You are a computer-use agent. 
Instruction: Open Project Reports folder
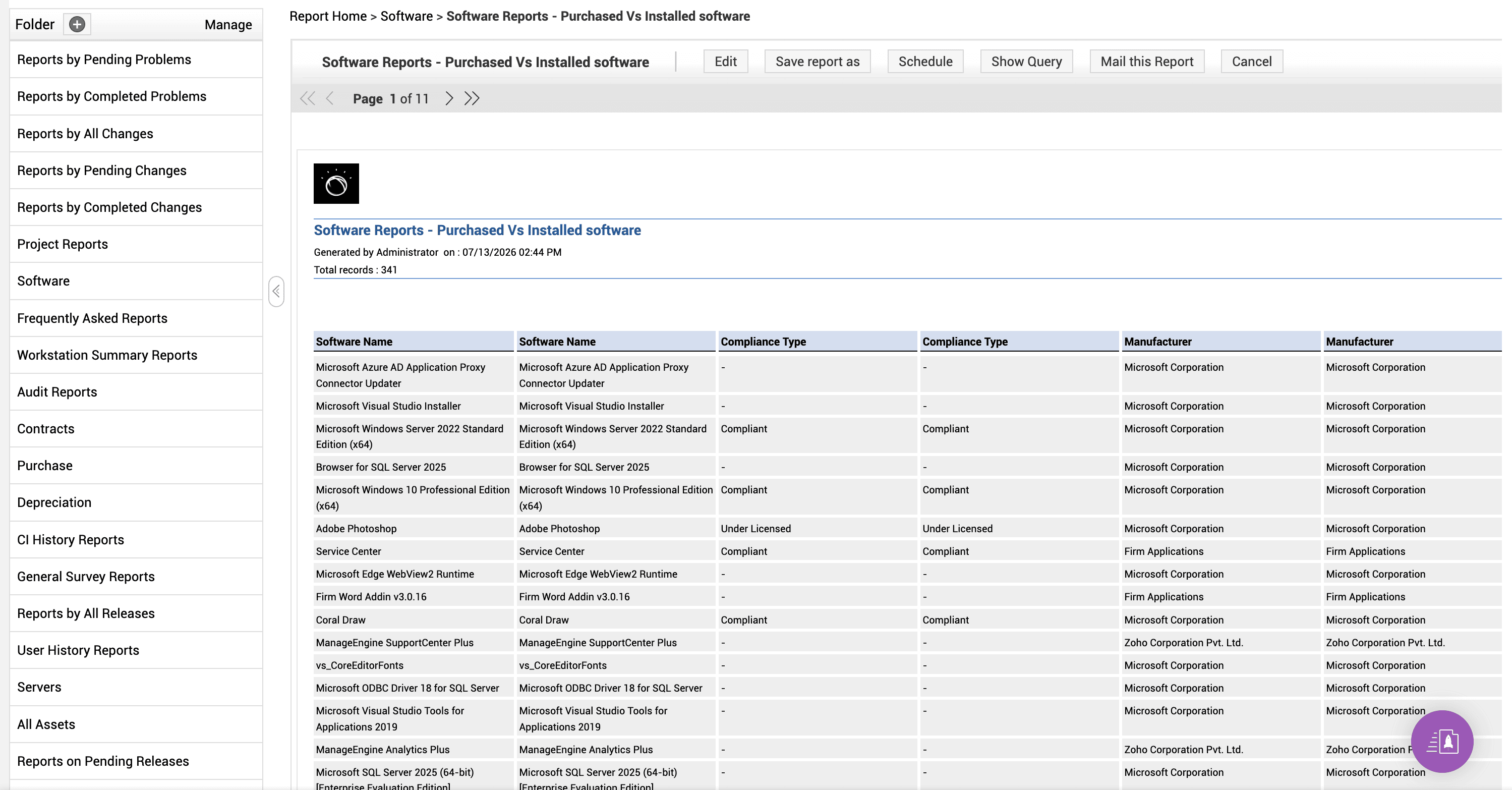136,244
